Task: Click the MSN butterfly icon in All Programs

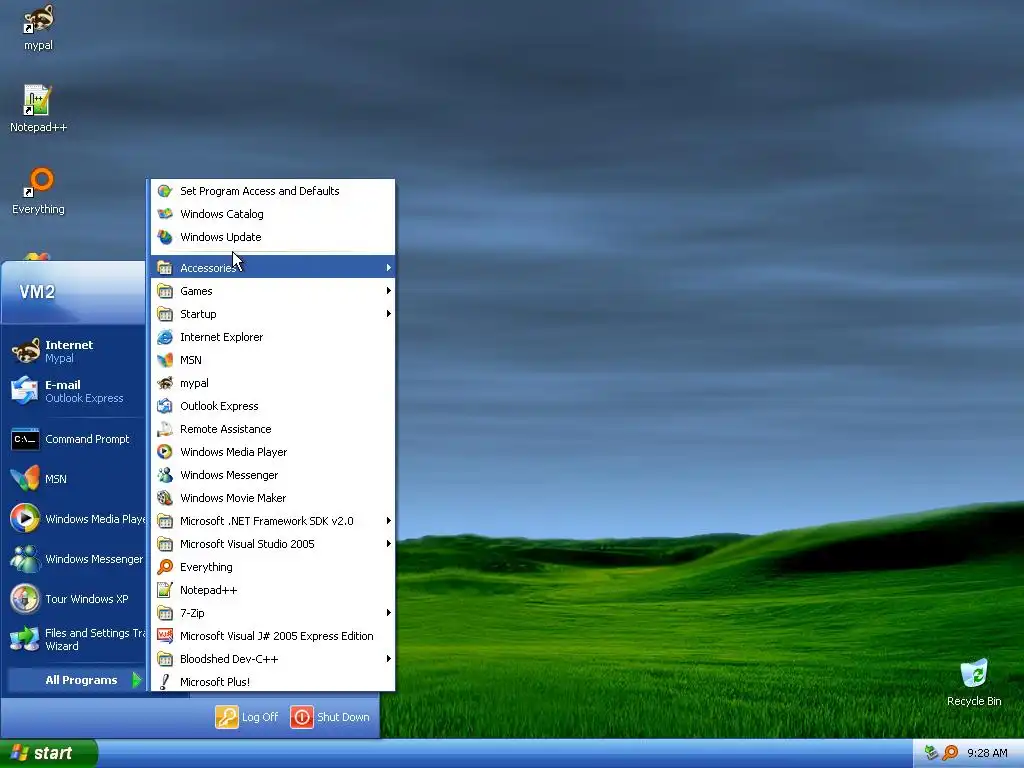Action: pyautogui.click(x=165, y=360)
